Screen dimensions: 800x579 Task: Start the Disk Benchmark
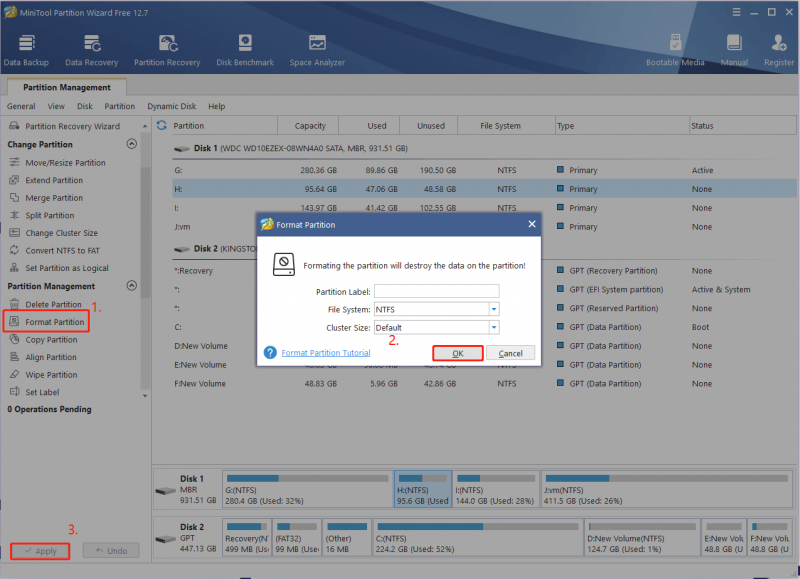[245, 50]
